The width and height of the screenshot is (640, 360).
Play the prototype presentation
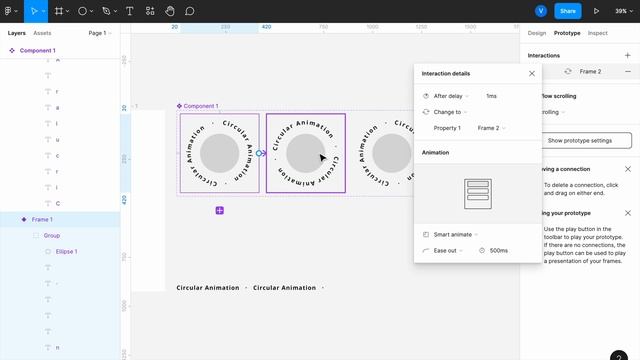[596, 11]
